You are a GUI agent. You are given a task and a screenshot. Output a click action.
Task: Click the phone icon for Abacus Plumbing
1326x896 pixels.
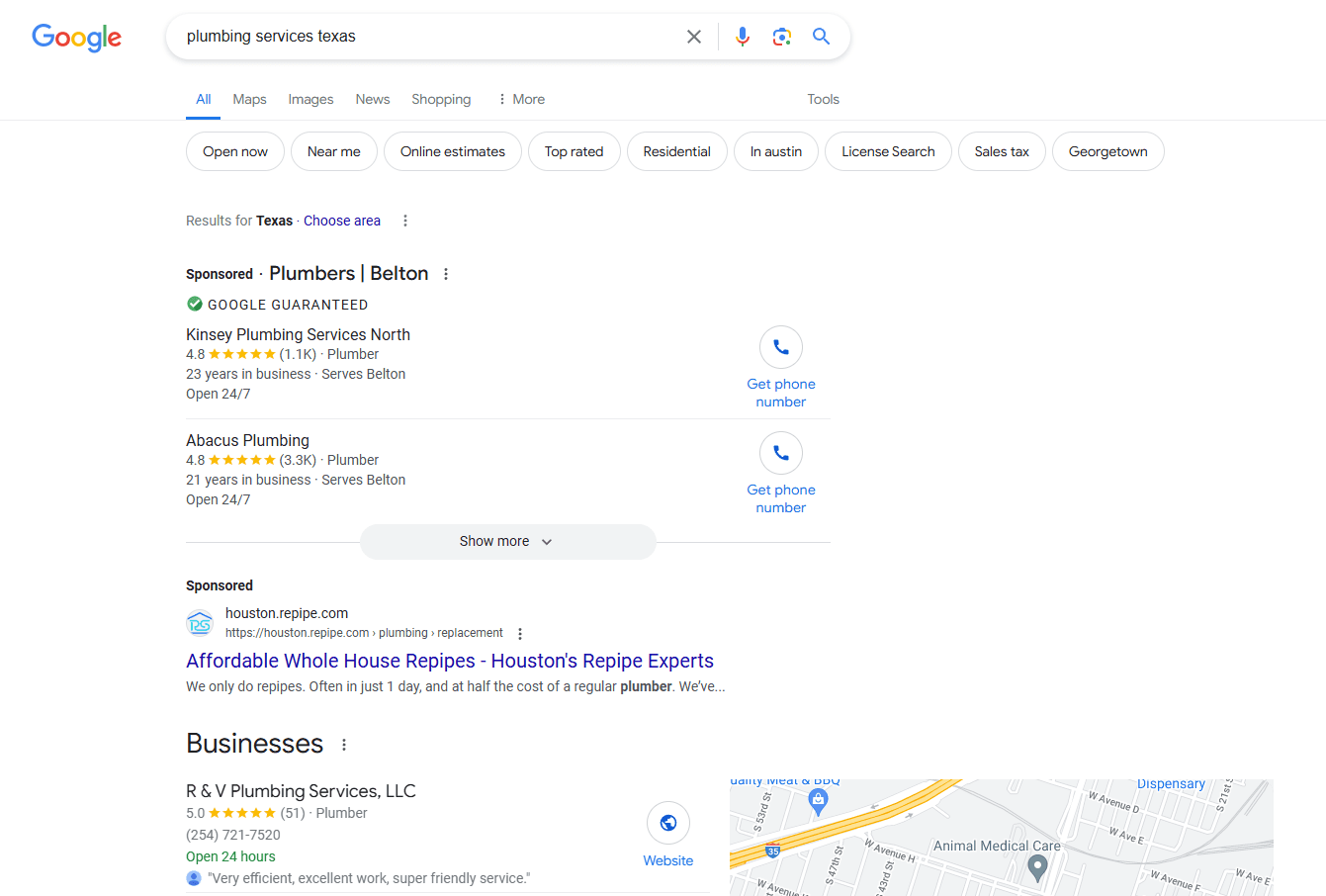[781, 453]
